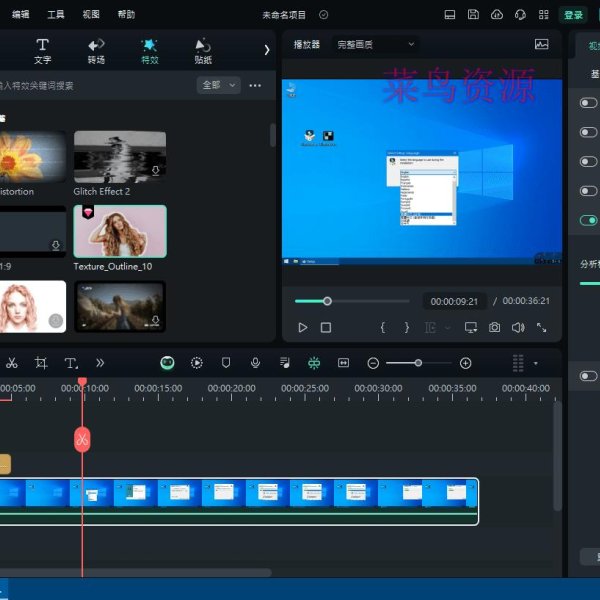Click the marker shield icon on the timeline toolbar
The width and height of the screenshot is (600, 600).
point(226,363)
